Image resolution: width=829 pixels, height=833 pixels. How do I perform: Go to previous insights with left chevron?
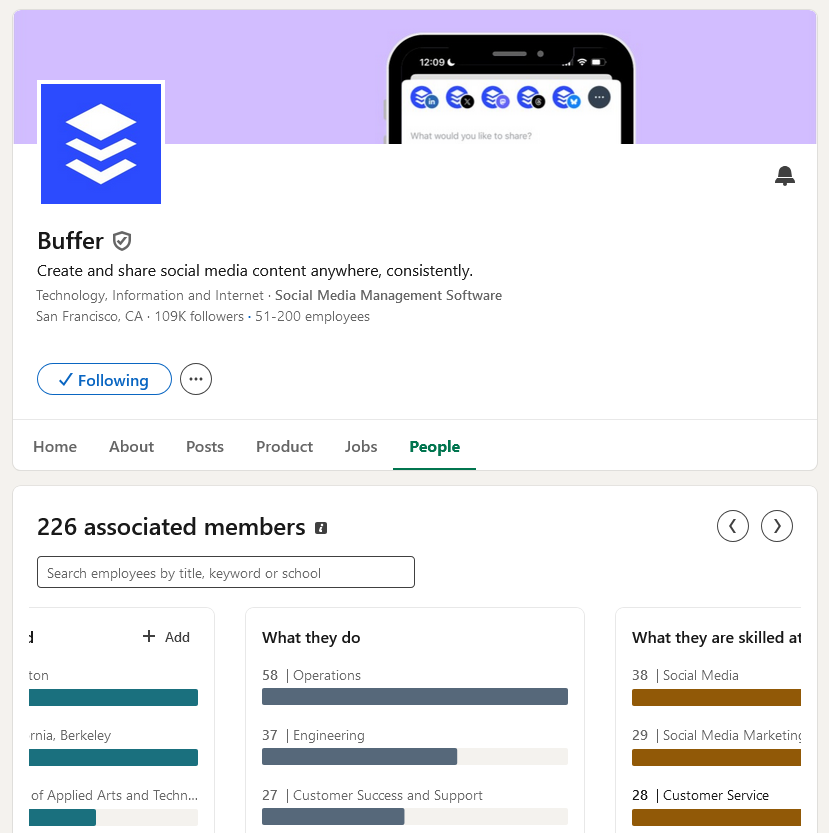(x=732, y=526)
